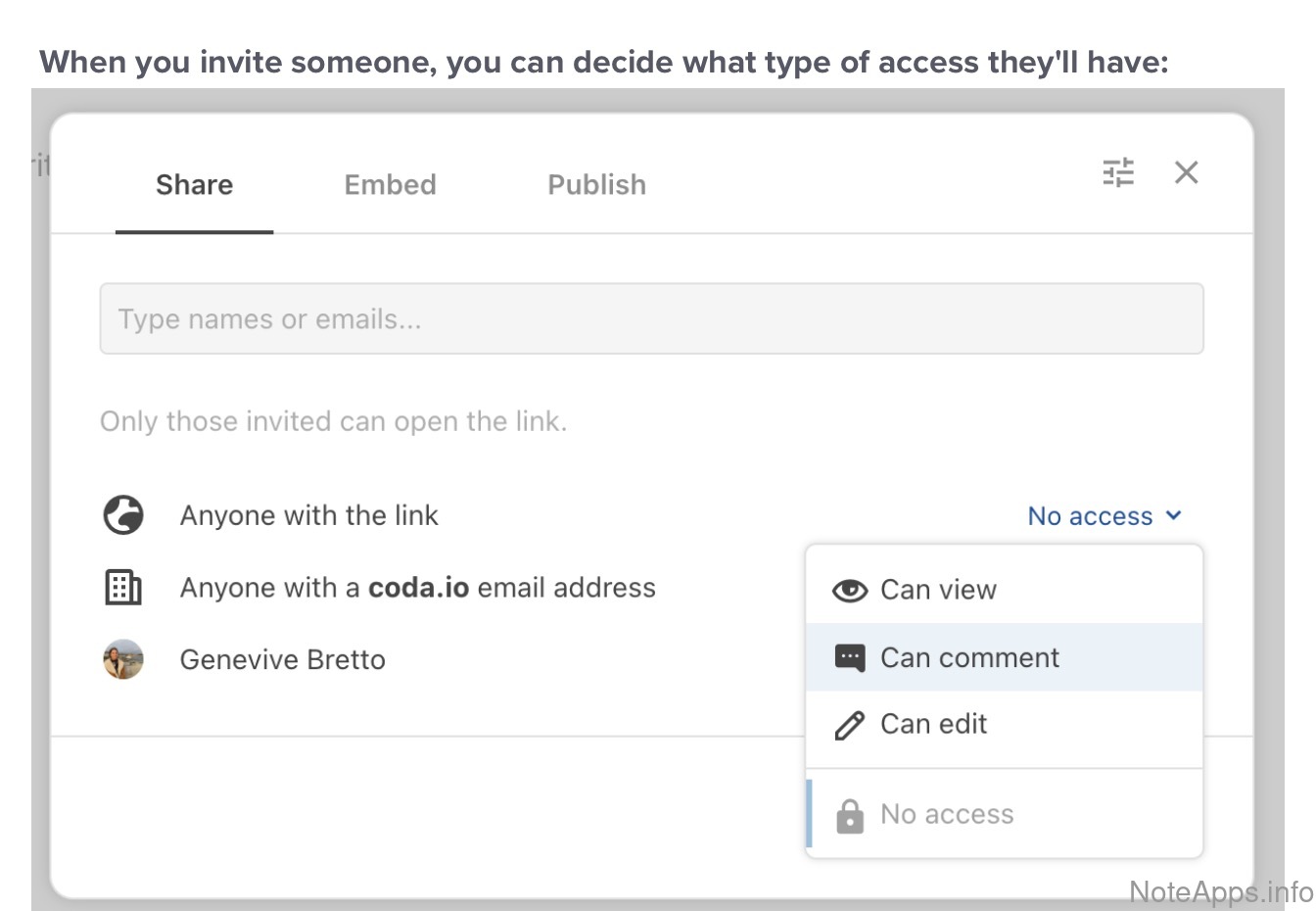Switch to the Embed tab
Viewport: 1316px width, 911px height.
[x=390, y=185]
